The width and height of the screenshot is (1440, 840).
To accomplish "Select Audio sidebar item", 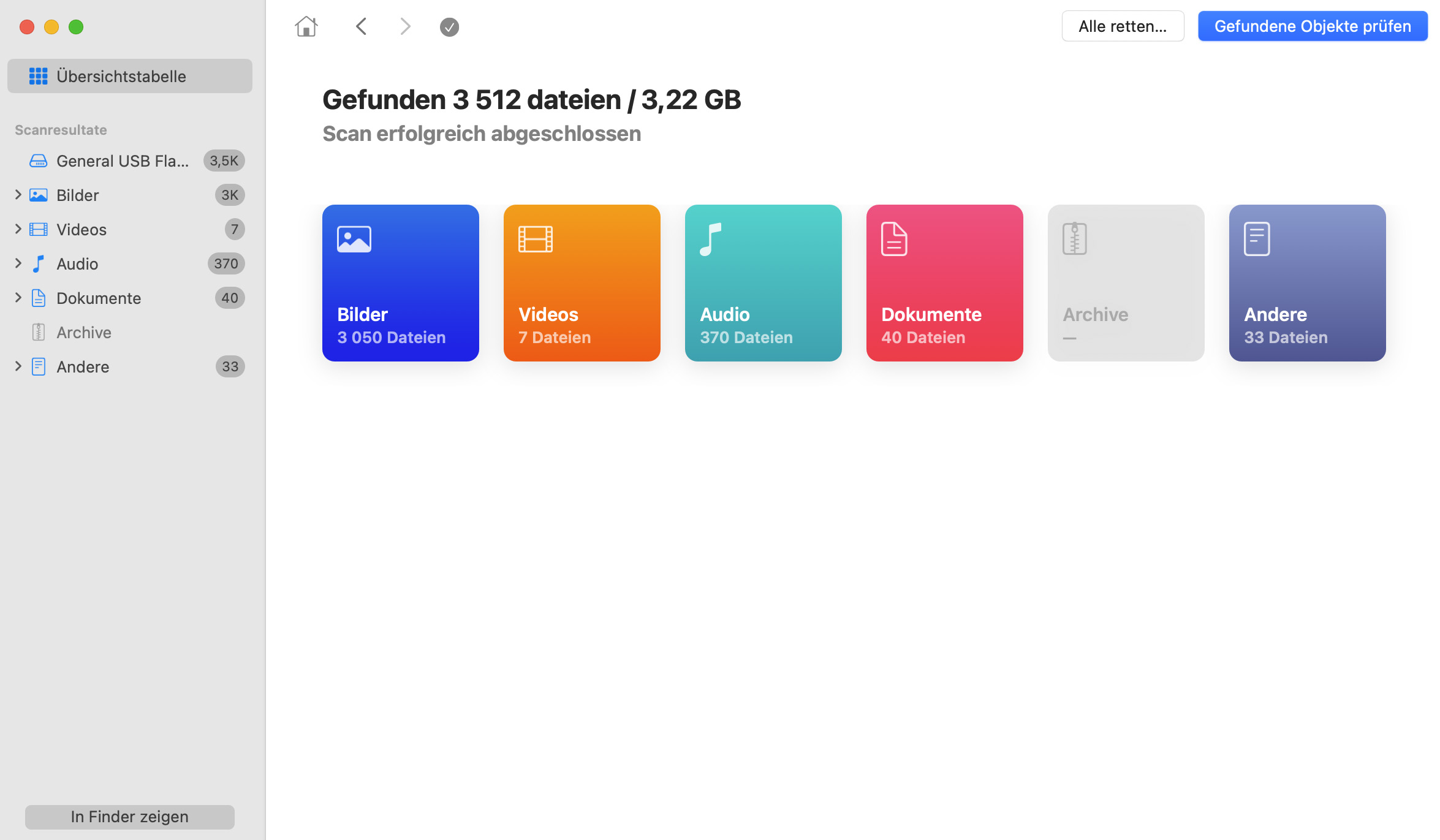I will [77, 264].
